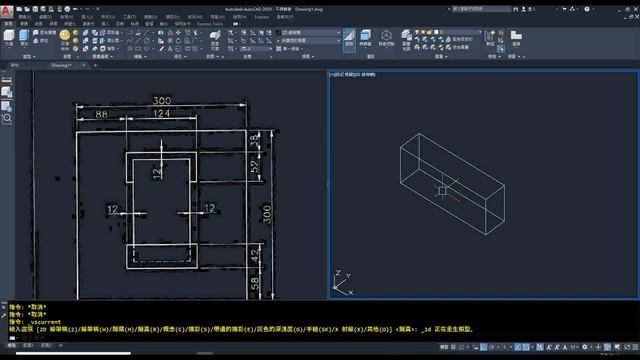Click the Presspull tool in the Modeling panel
The height and width of the screenshot is (360, 640).
click(41, 41)
